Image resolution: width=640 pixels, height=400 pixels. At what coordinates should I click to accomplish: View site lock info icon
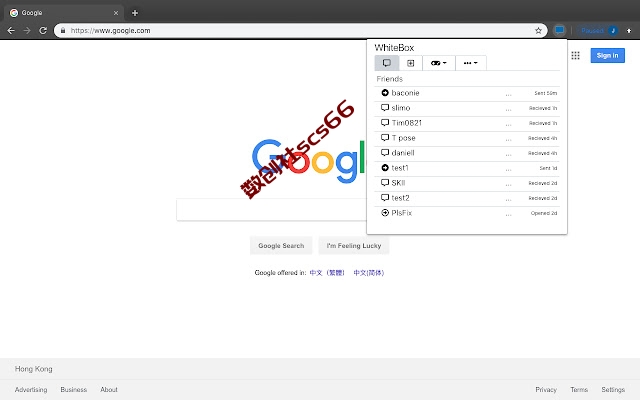click(63, 31)
